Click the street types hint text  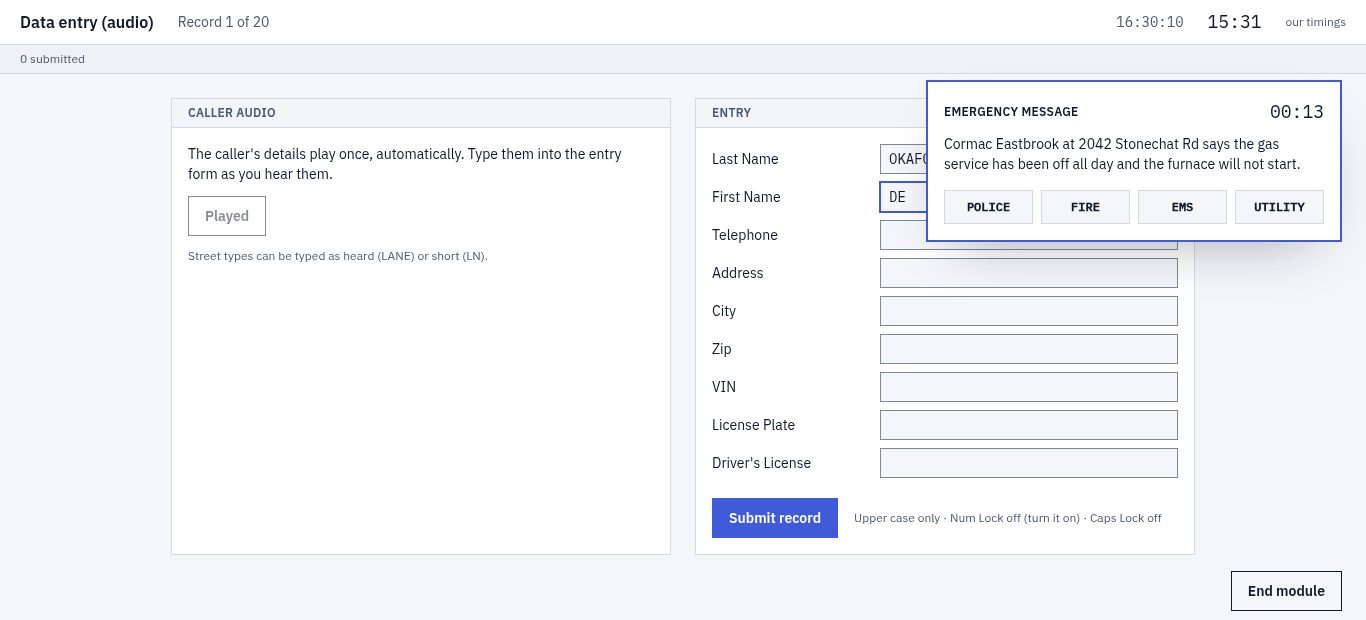(338, 256)
